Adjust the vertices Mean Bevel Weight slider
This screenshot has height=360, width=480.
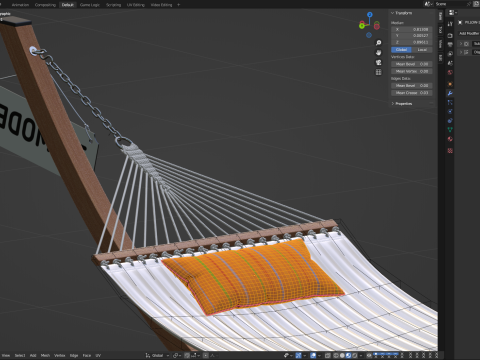412,64
